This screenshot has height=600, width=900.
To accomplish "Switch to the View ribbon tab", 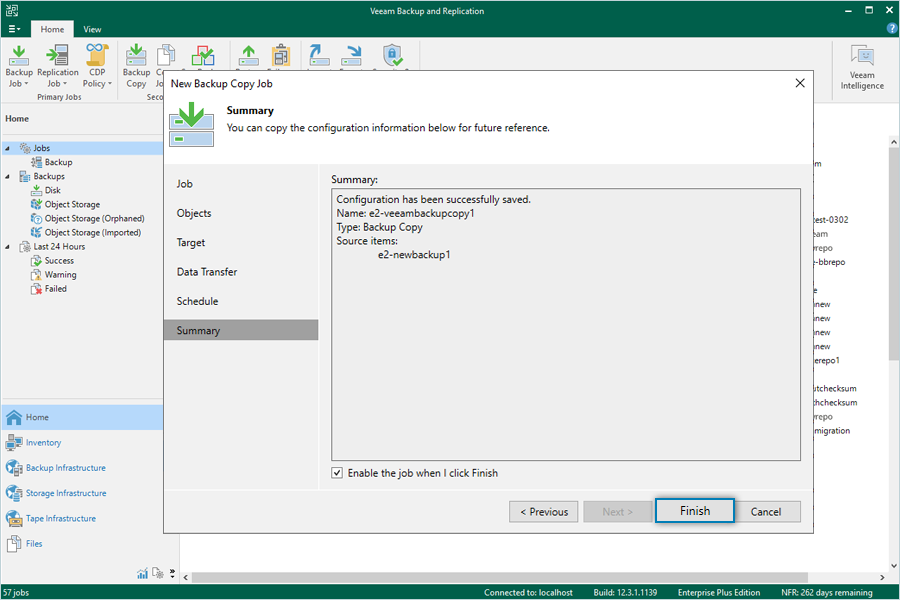I will coord(92,29).
